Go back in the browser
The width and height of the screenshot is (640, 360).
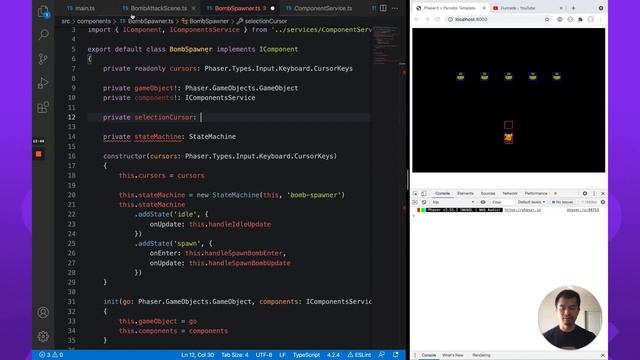(x=417, y=19)
